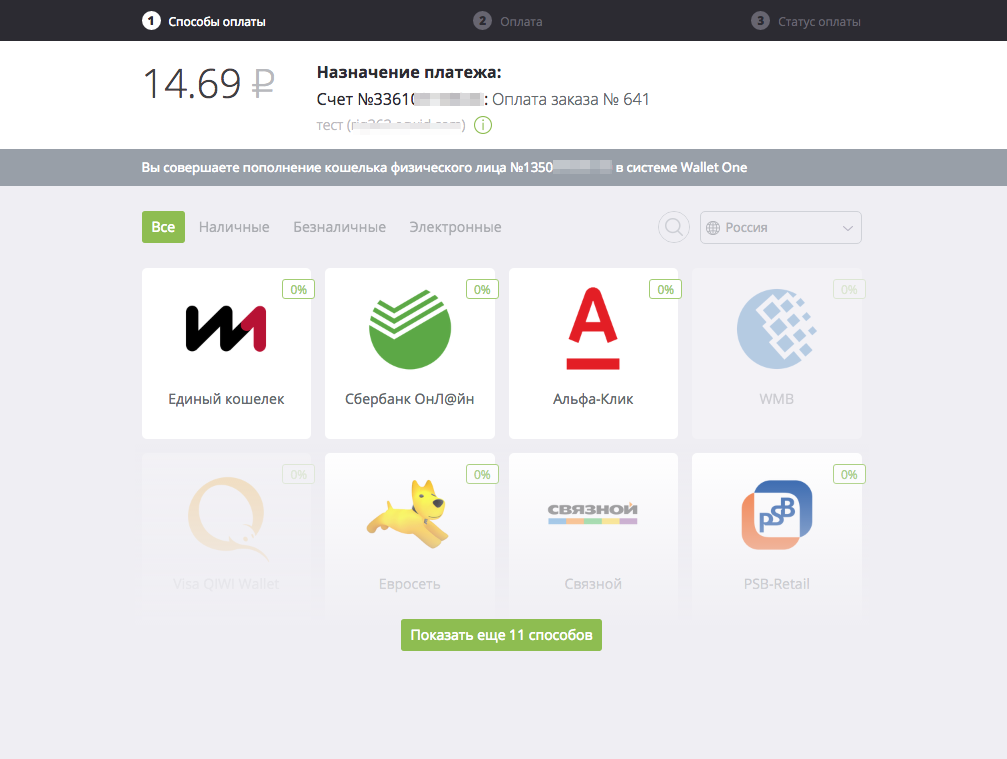Viewport: 1007px width, 759px height.
Task: Click step 3 circle Статус оплаты
Action: [760, 21]
